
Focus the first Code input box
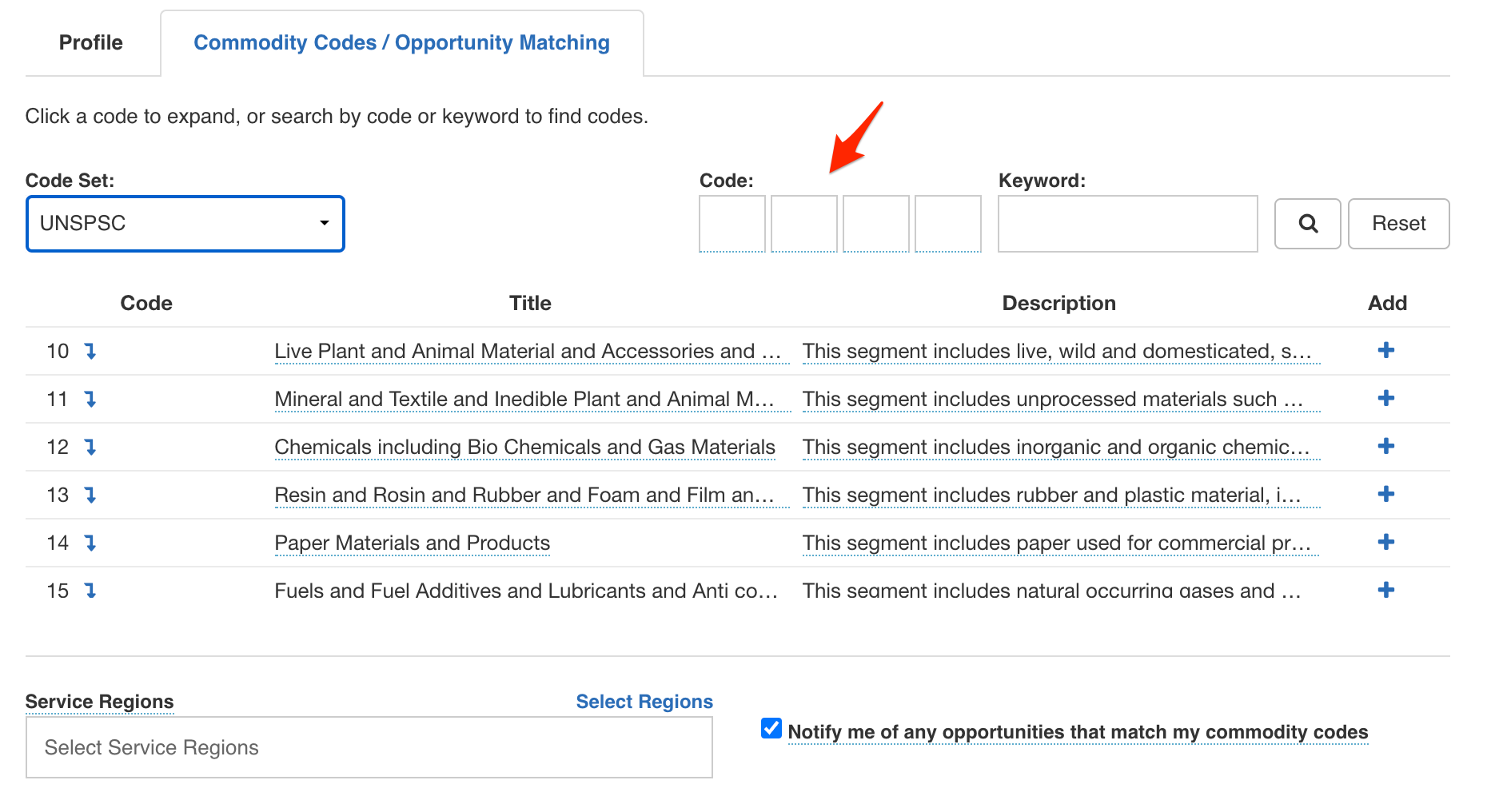[732, 224]
